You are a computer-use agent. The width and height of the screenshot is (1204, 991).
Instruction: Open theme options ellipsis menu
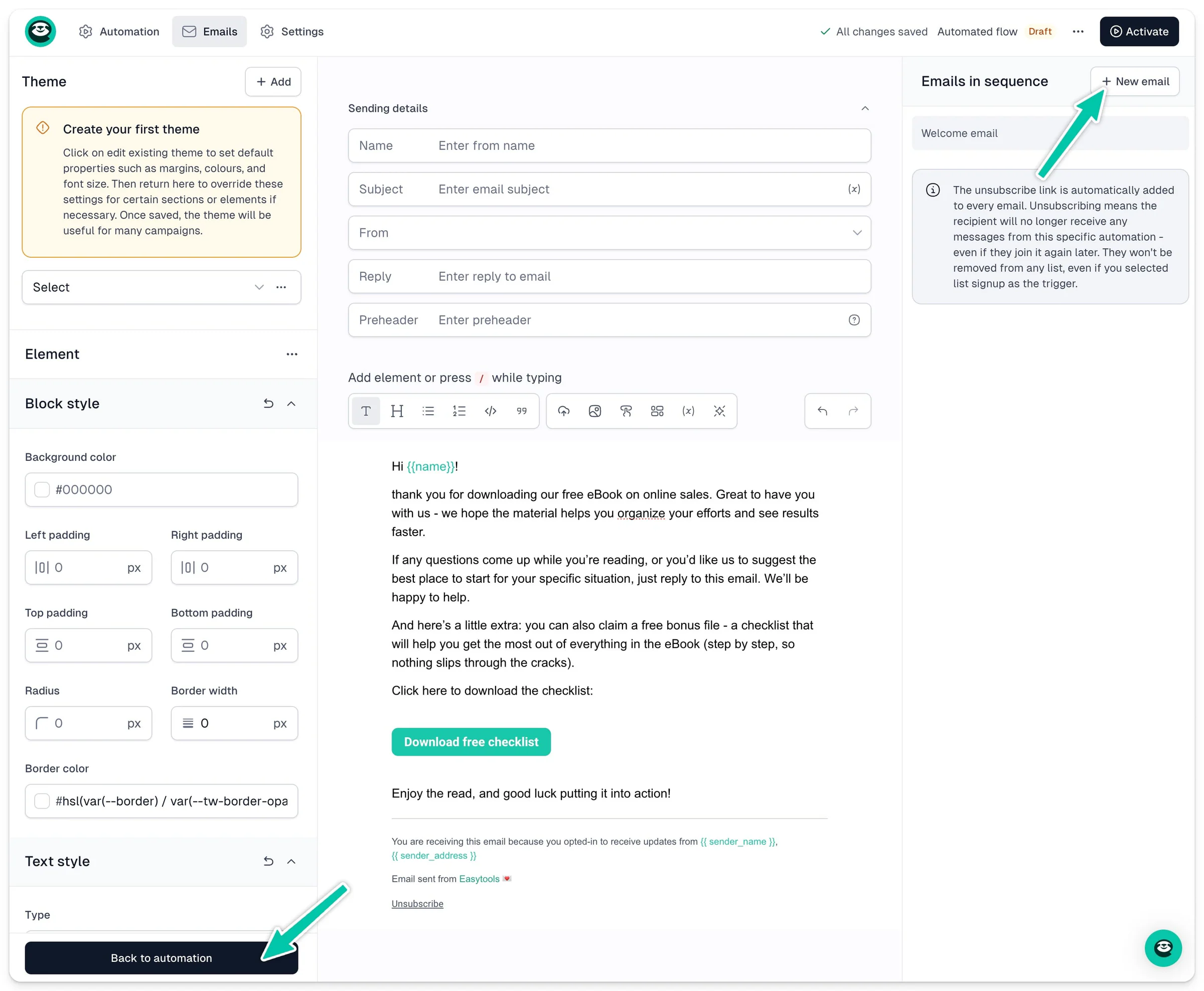click(x=281, y=287)
